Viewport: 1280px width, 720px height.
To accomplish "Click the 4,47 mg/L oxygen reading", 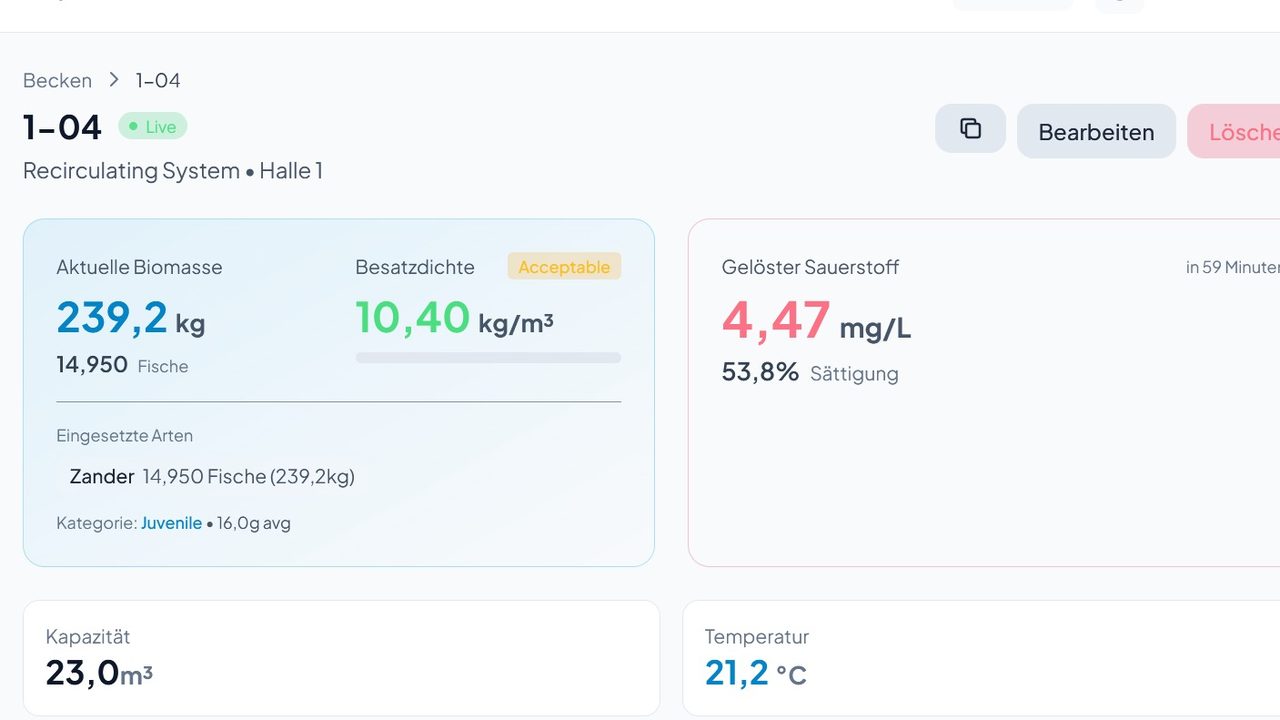I will (816, 320).
